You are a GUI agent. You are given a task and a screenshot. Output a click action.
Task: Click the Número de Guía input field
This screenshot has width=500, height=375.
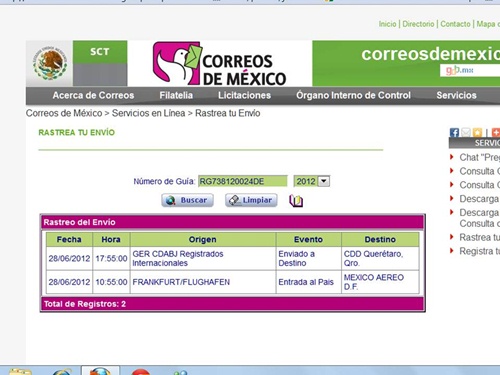243,181
